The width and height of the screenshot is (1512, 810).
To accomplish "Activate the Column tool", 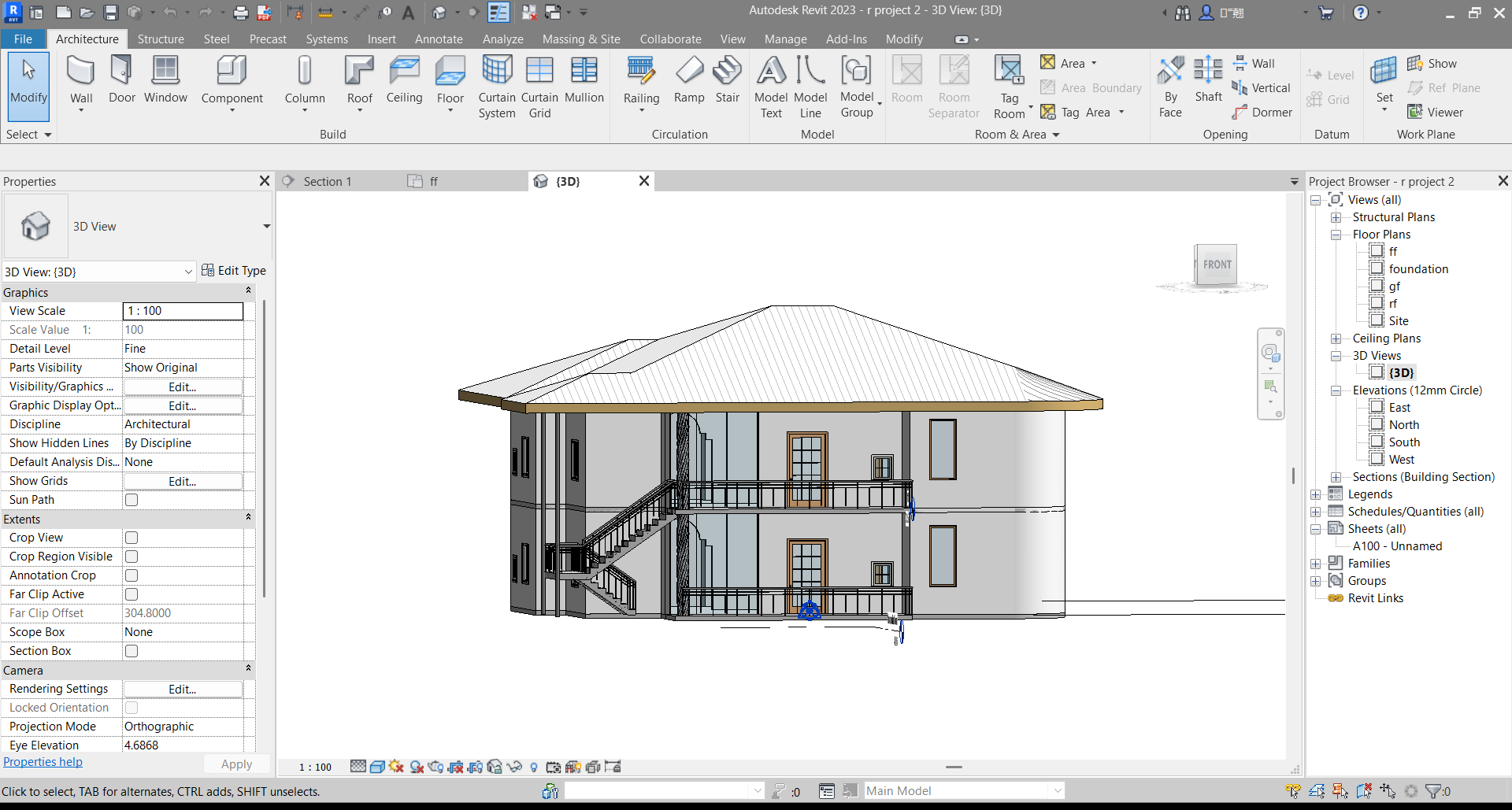I will (305, 84).
